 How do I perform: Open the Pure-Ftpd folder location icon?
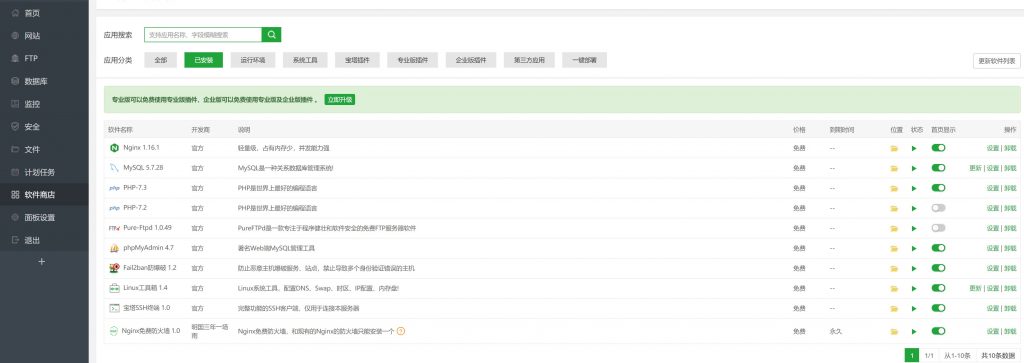click(x=894, y=229)
